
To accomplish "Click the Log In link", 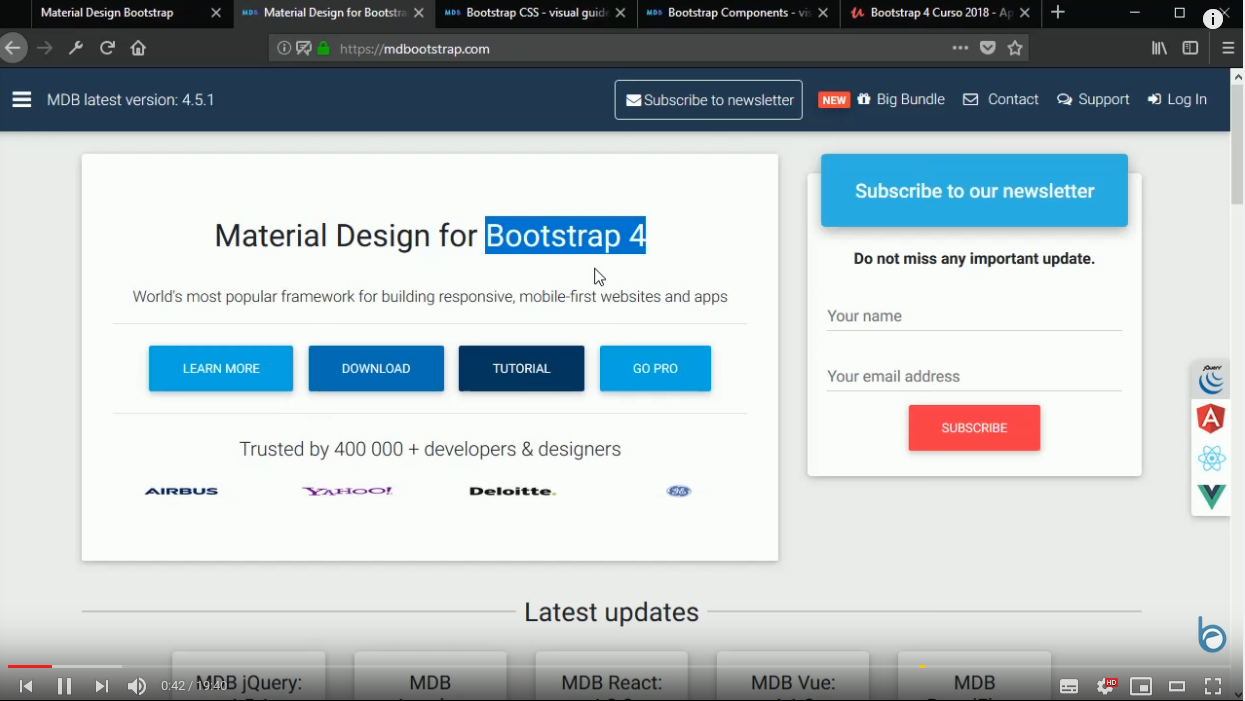I will click(1177, 99).
